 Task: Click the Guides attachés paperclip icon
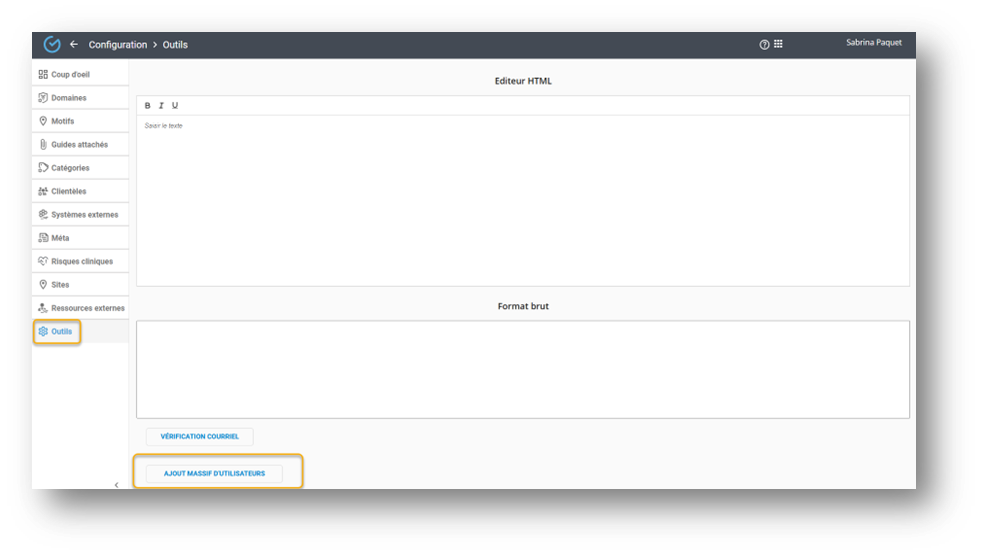coord(43,145)
